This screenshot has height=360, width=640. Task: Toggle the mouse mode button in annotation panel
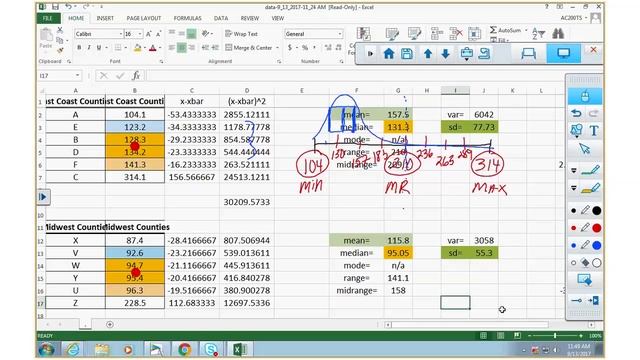584,96
